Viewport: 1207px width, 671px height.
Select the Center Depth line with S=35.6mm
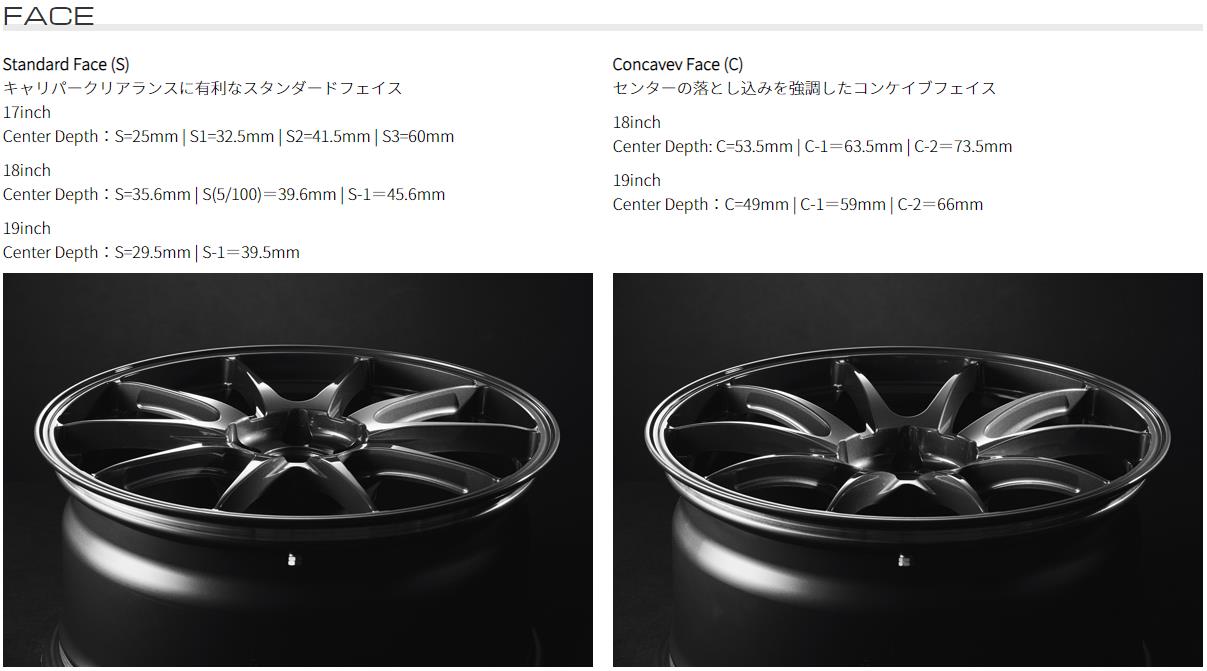pyautogui.click(x=224, y=194)
